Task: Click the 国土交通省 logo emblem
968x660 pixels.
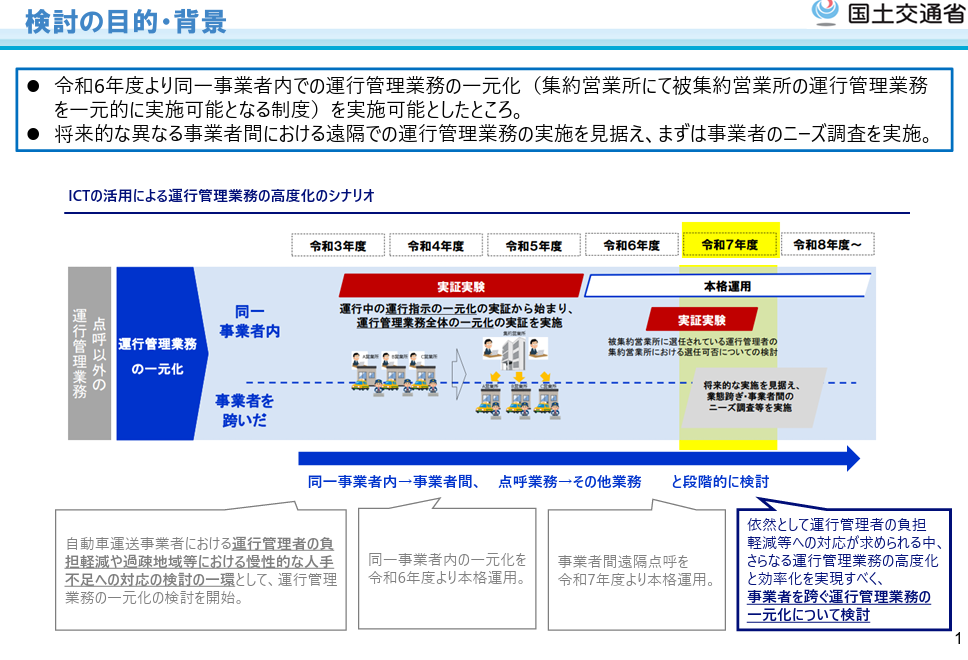Action: 825,14
